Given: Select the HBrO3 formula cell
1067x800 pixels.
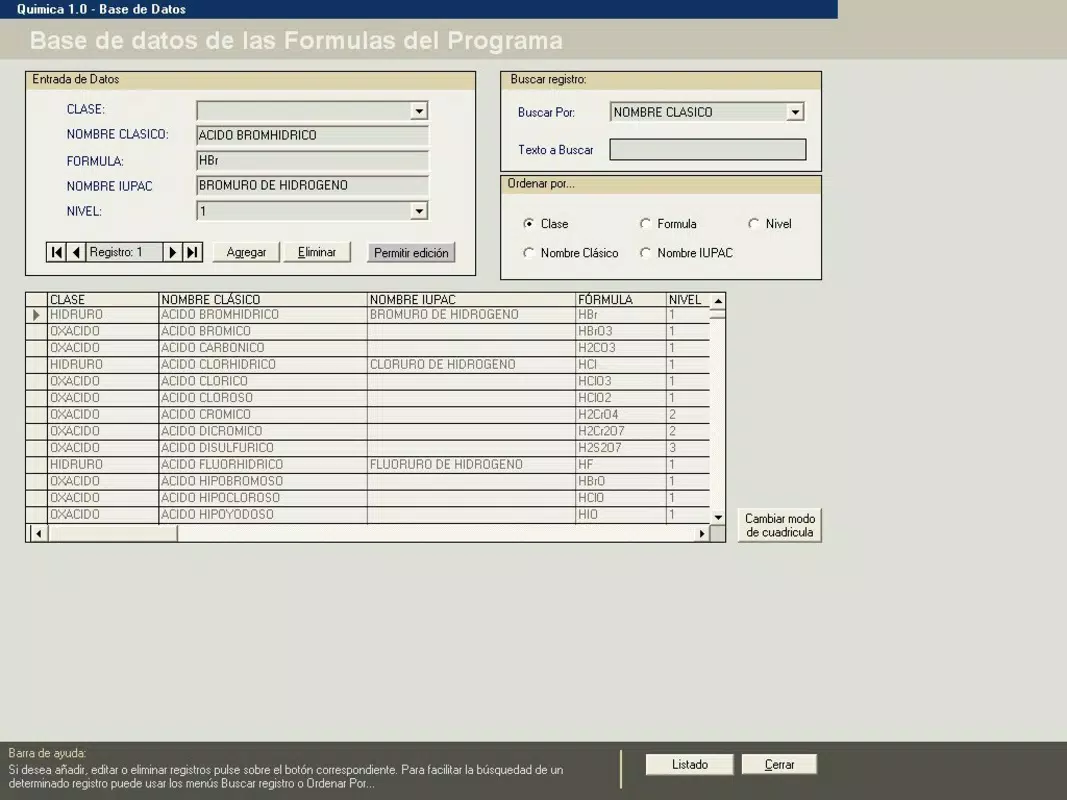Looking at the screenshot, I should pyautogui.click(x=621, y=331).
